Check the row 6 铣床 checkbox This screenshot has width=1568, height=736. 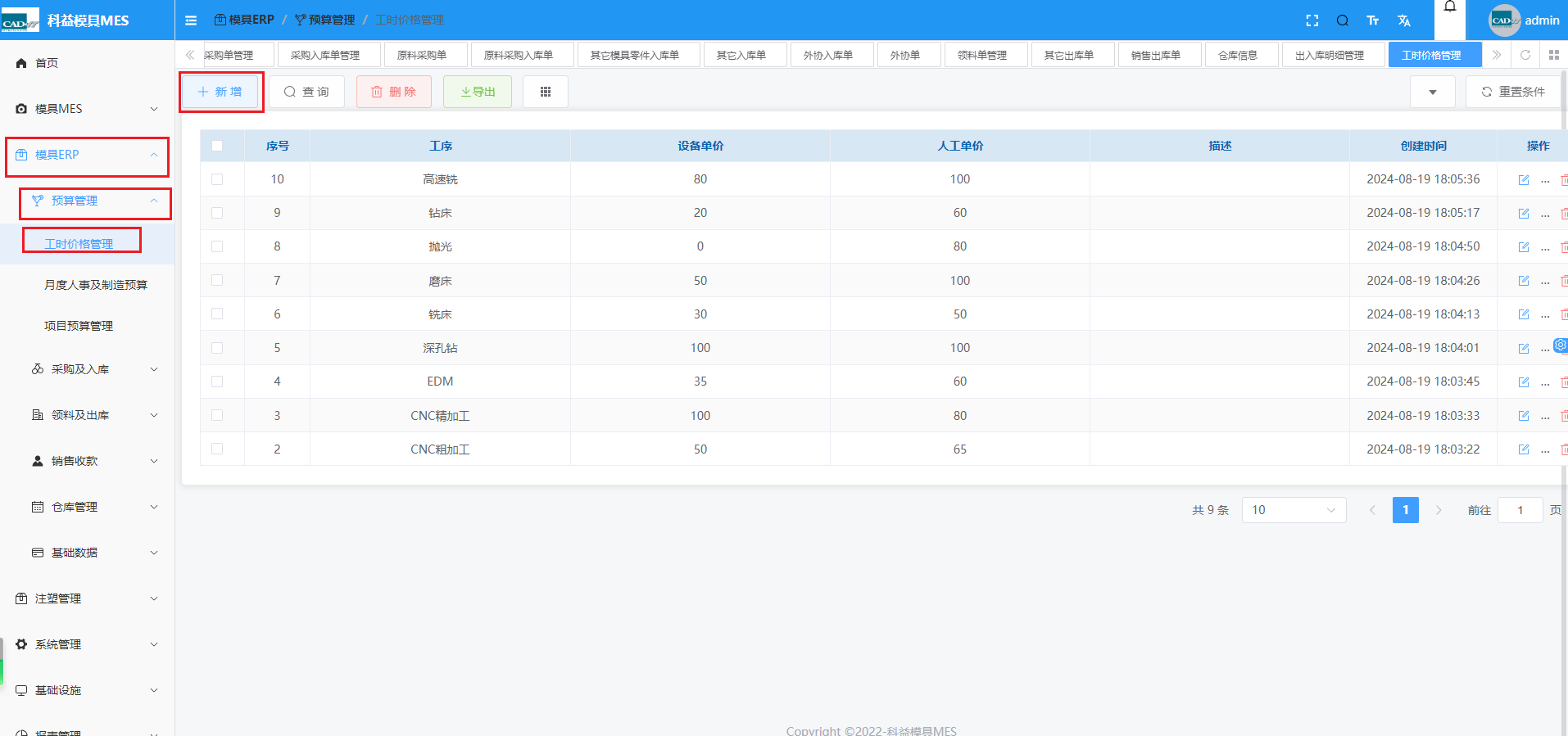tap(217, 314)
